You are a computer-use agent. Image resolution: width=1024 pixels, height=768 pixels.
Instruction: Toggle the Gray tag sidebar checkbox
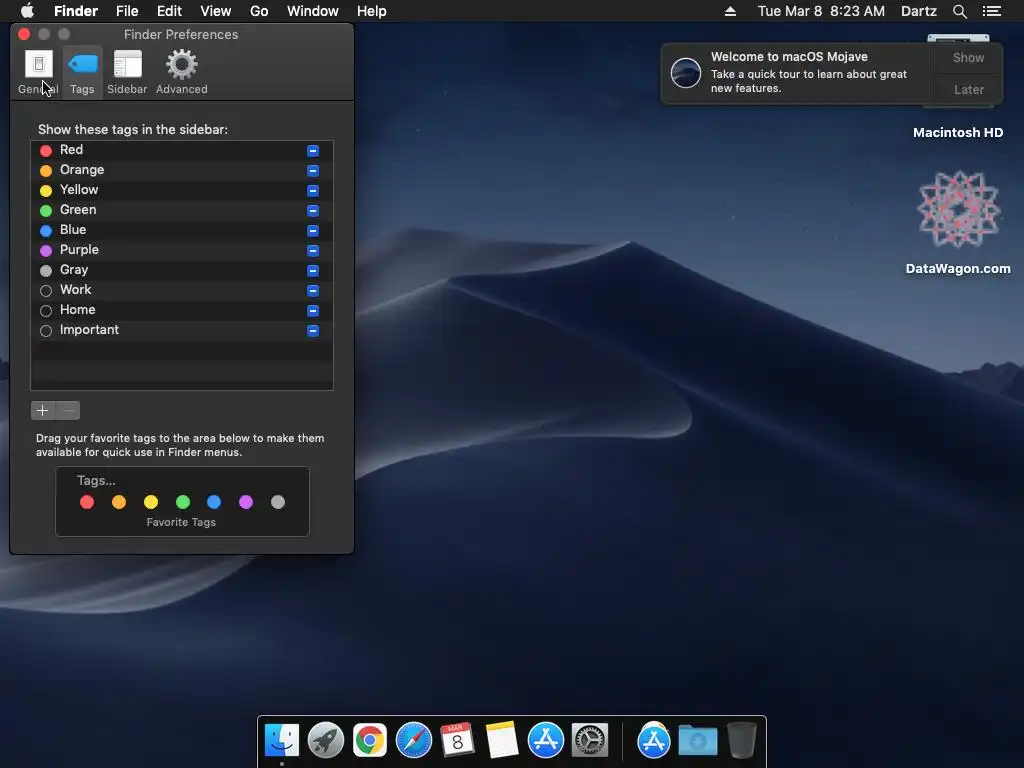(x=313, y=270)
